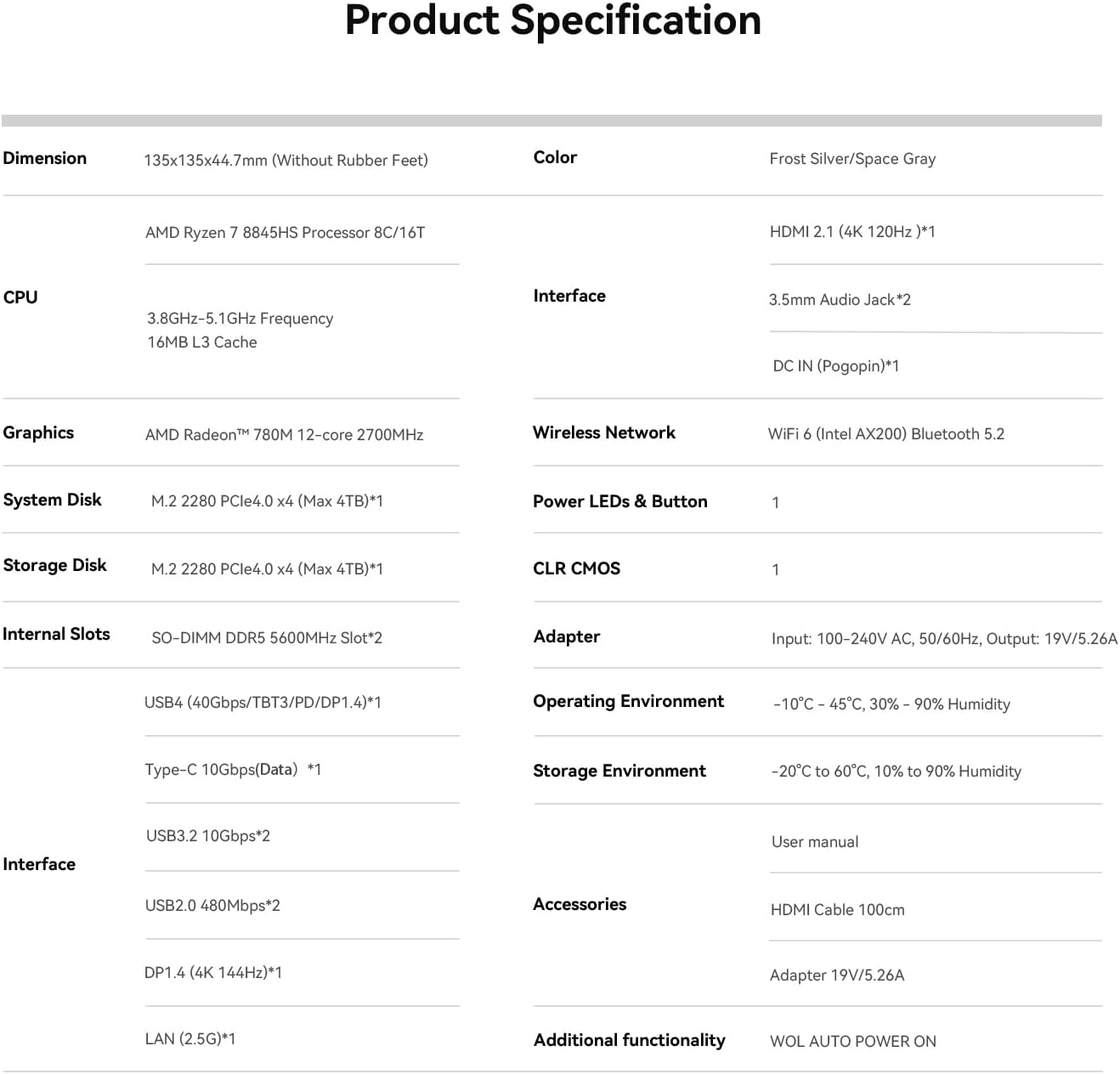Screen dimensions: 1120x1074
Task: Select the SO-DIMM DDR5 5600MHz slot text
Action: click(267, 638)
